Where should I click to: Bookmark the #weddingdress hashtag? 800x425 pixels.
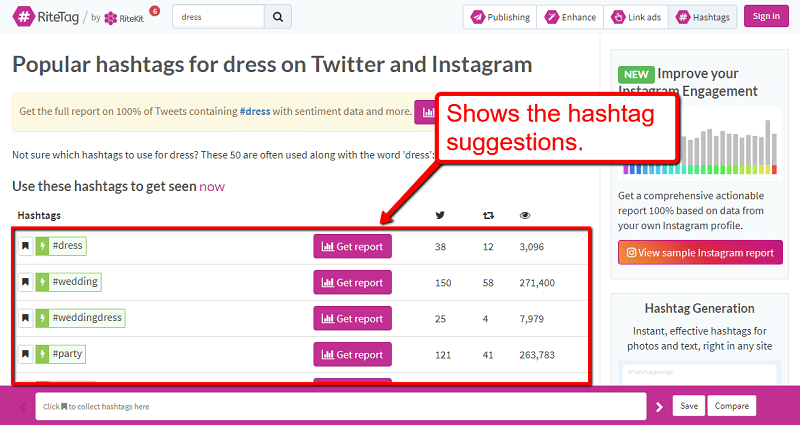pos(26,318)
